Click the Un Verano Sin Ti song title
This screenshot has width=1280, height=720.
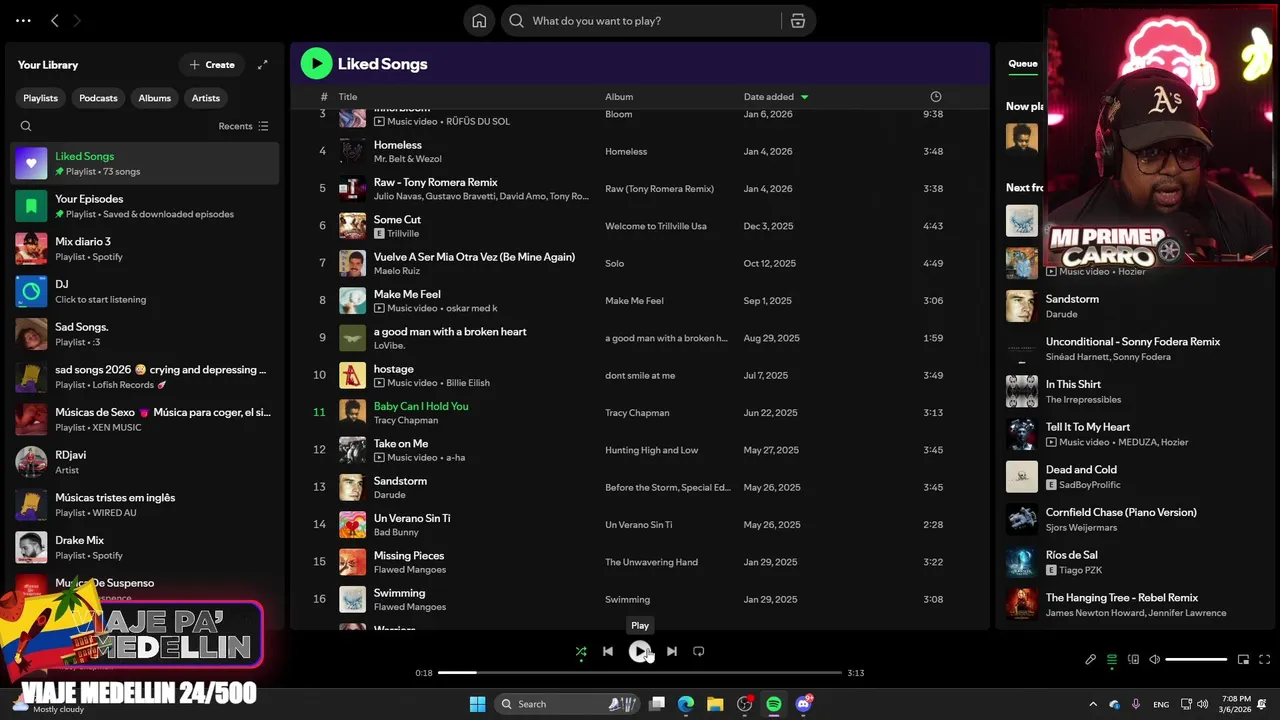(x=412, y=518)
